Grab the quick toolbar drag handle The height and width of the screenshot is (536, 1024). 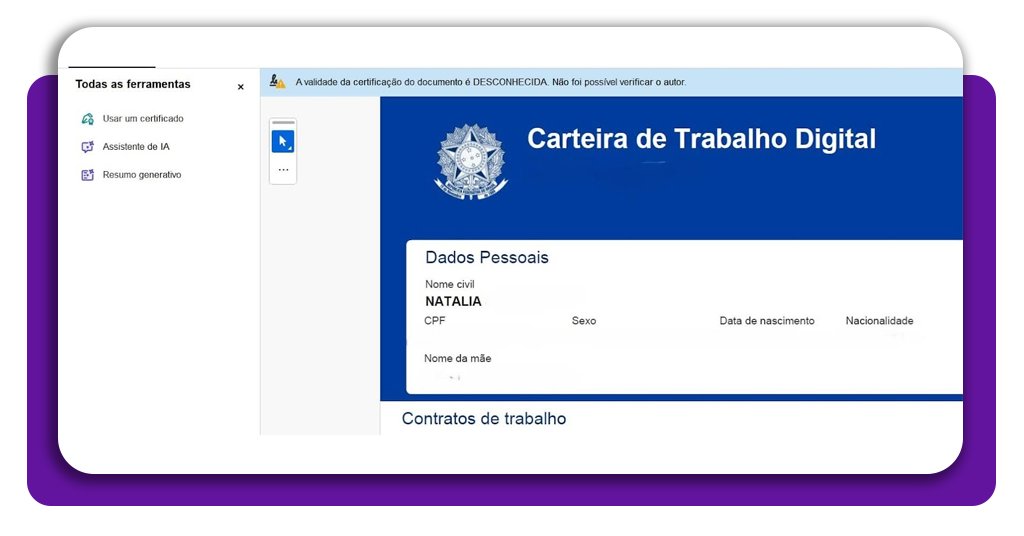coord(283,123)
